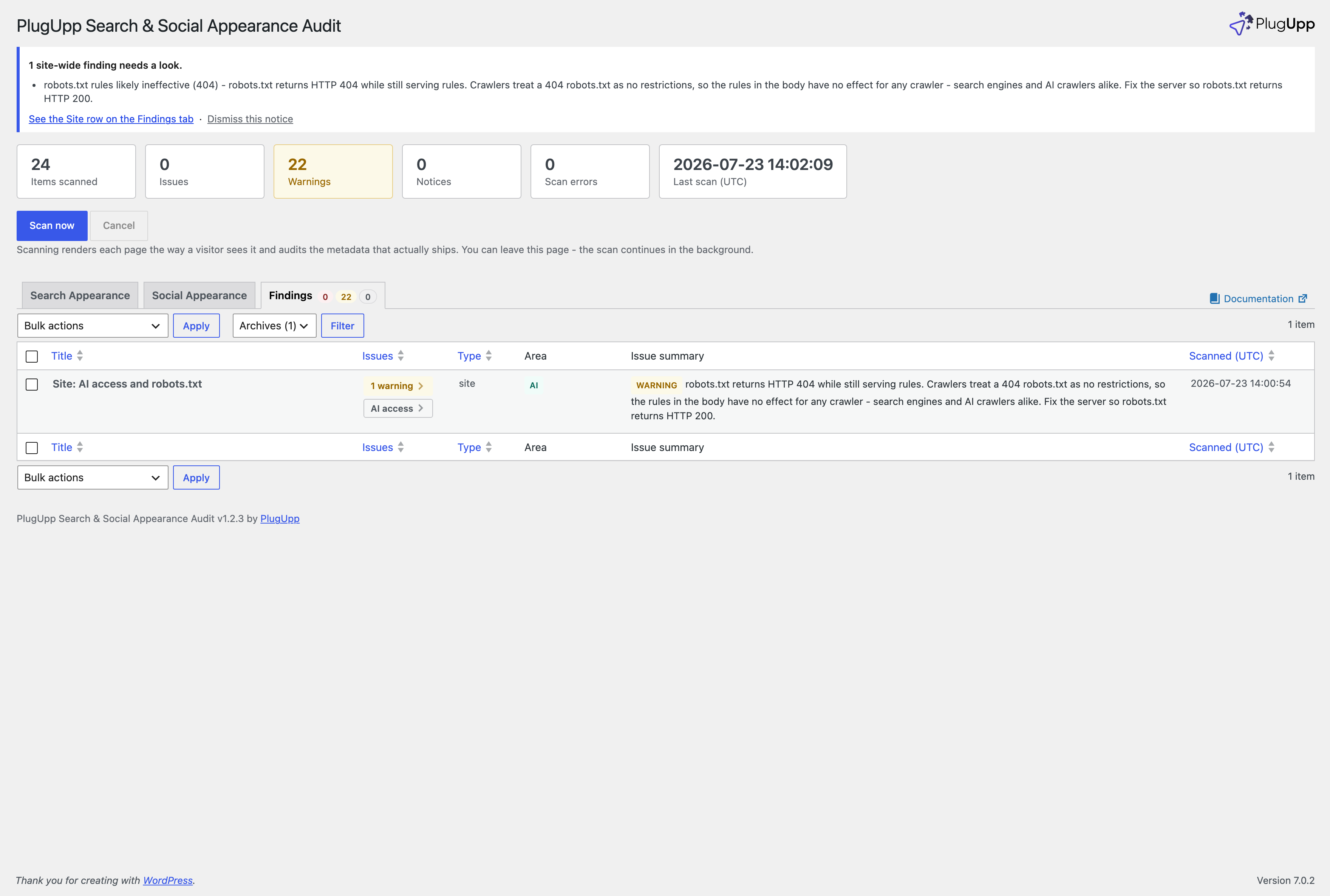Screen dimensions: 1330x896
Task: Click the AI area badge in the site row
Action: click(x=534, y=385)
